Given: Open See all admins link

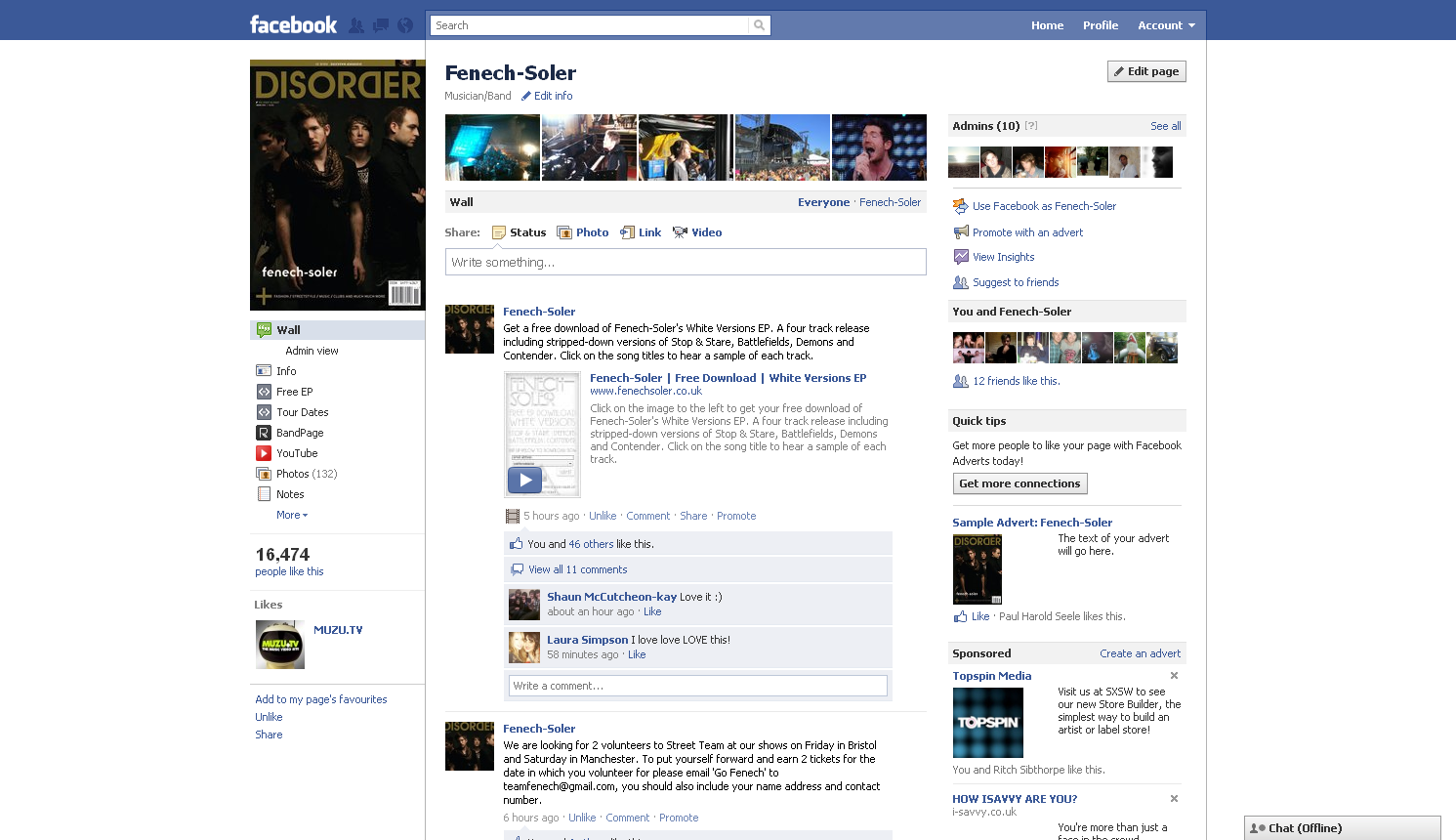Looking at the screenshot, I should [1165, 126].
